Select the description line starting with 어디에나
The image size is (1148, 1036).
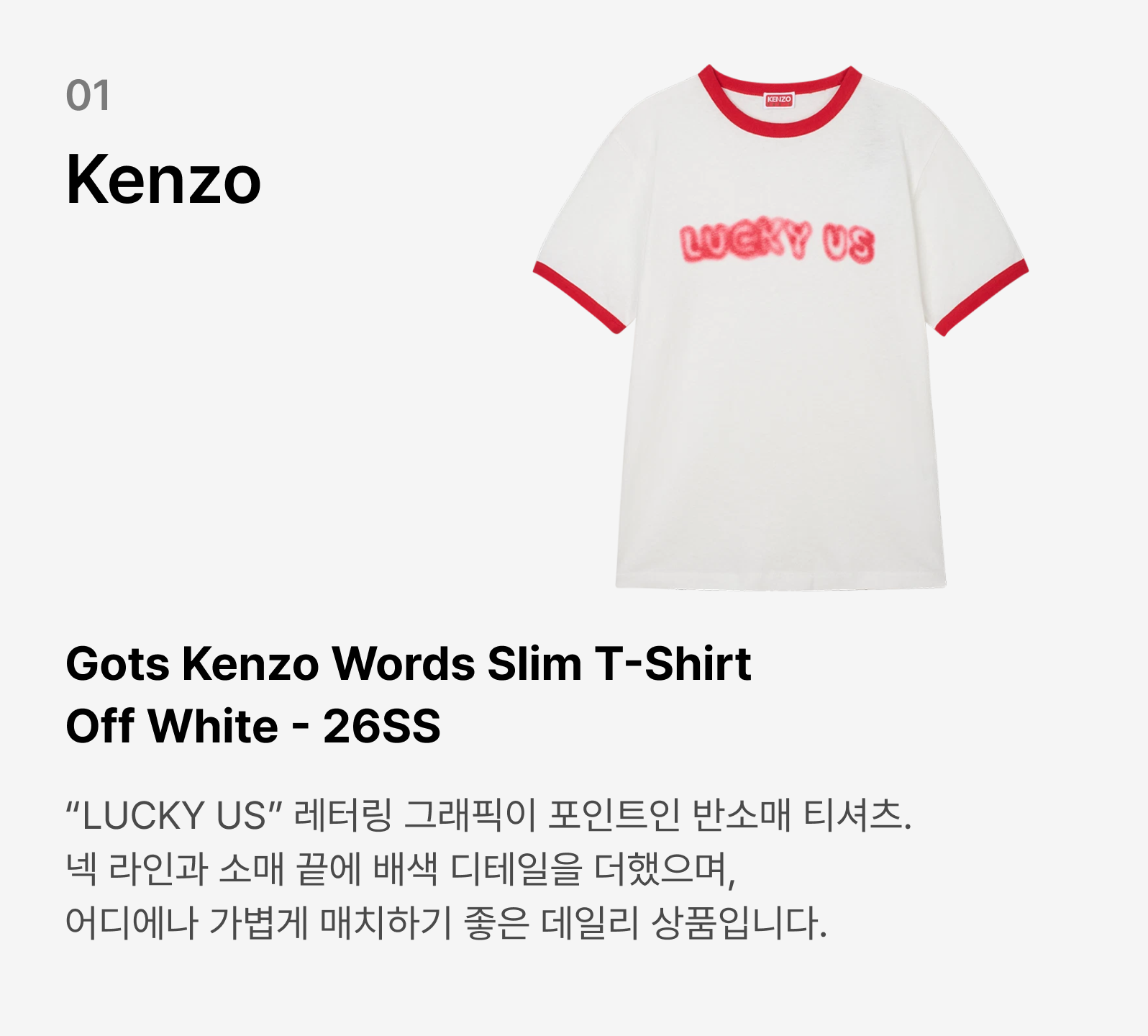tap(446, 922)
